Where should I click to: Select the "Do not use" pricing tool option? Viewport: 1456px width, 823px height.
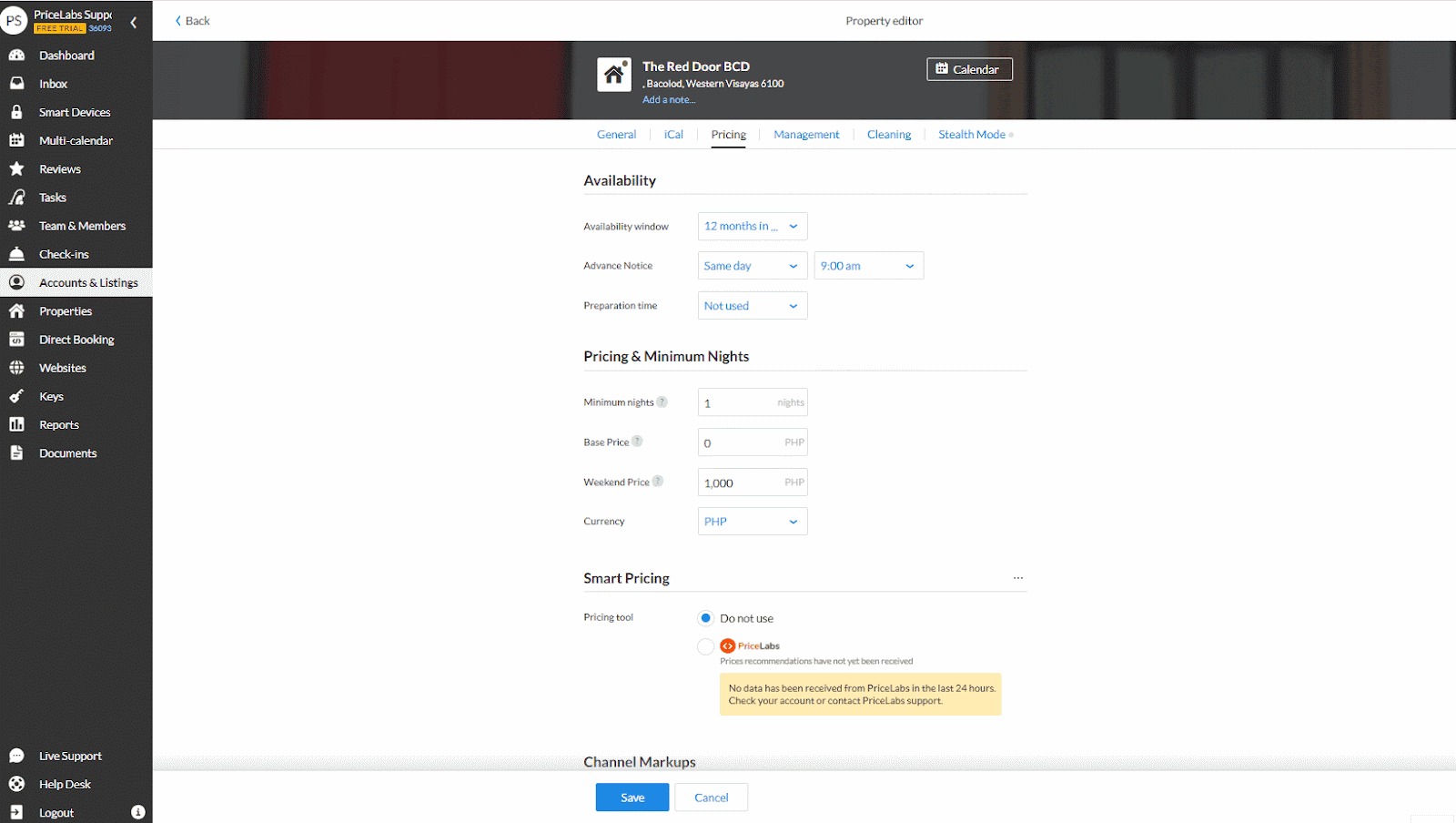pos(705,618)
